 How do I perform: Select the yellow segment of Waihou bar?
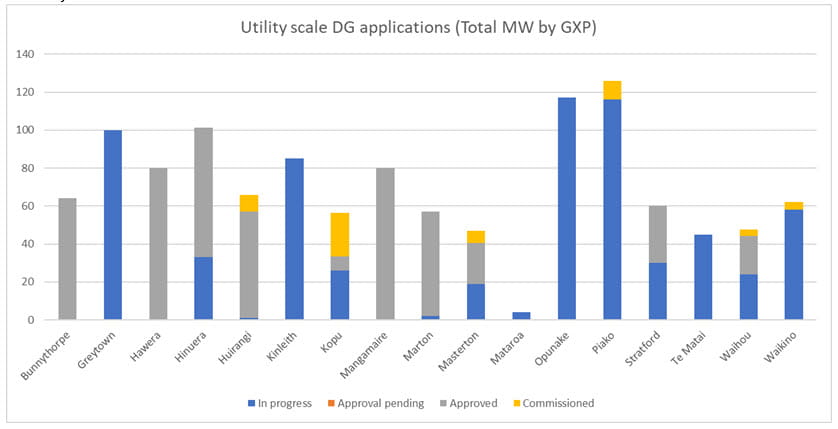749,232
